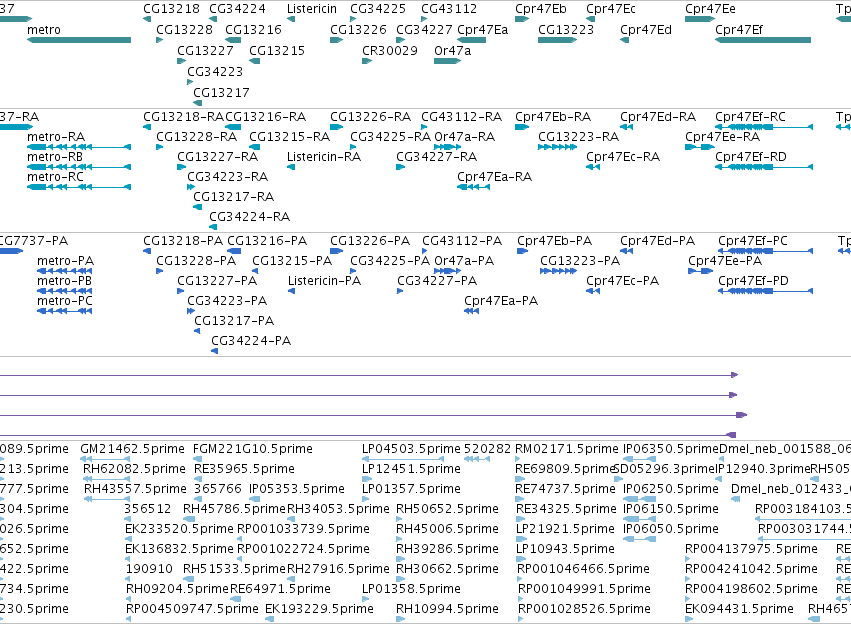Click the metro-RC transcript label
The height and width of the screenshot is (624, 851).
(x=55, y=177)
